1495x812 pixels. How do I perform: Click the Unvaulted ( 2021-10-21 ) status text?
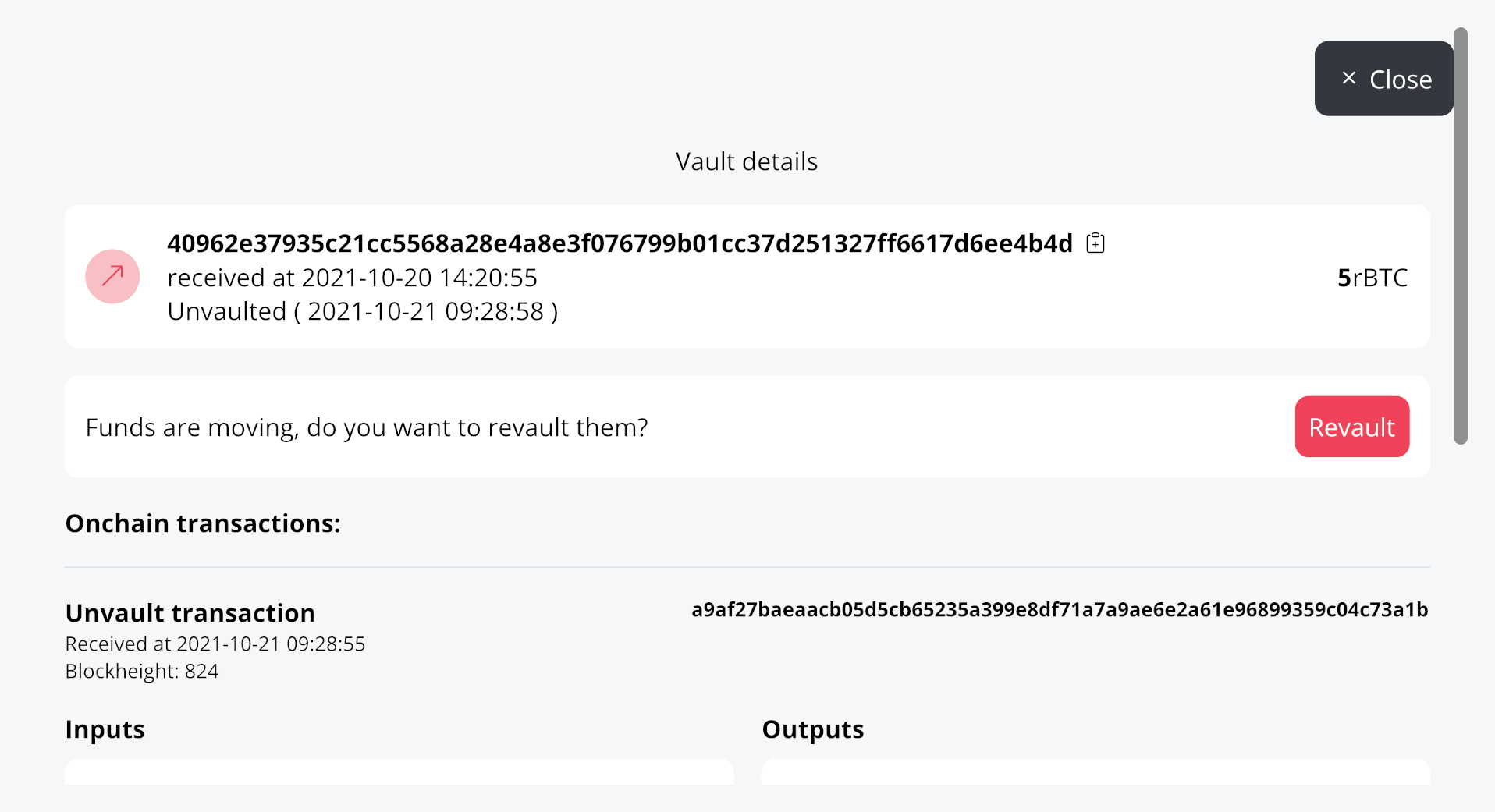click(362, 311)
